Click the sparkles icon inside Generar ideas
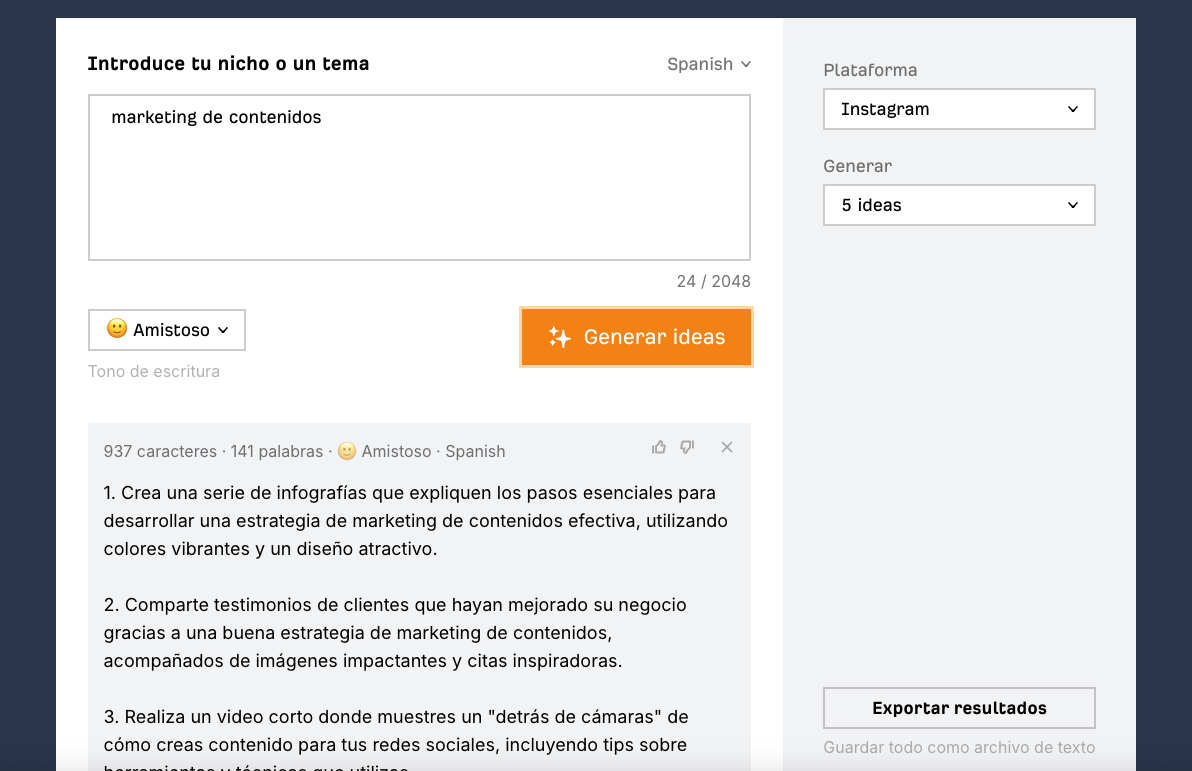Image resolution: width=1192 pixels, height=771 pixels. coord(560,337)
